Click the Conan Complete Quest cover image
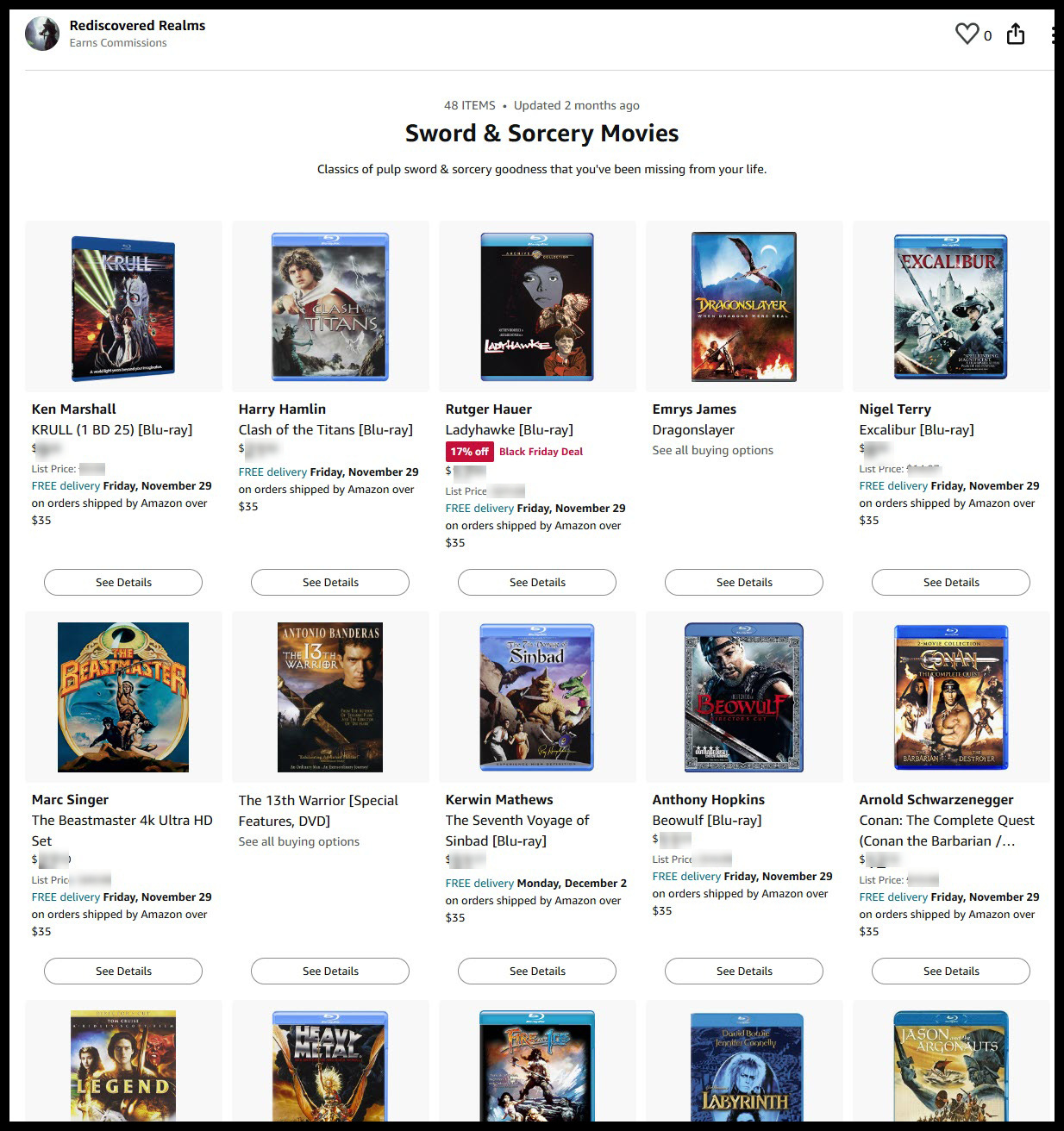This screenshot has width=1064, height=1131. pos(951,697)
